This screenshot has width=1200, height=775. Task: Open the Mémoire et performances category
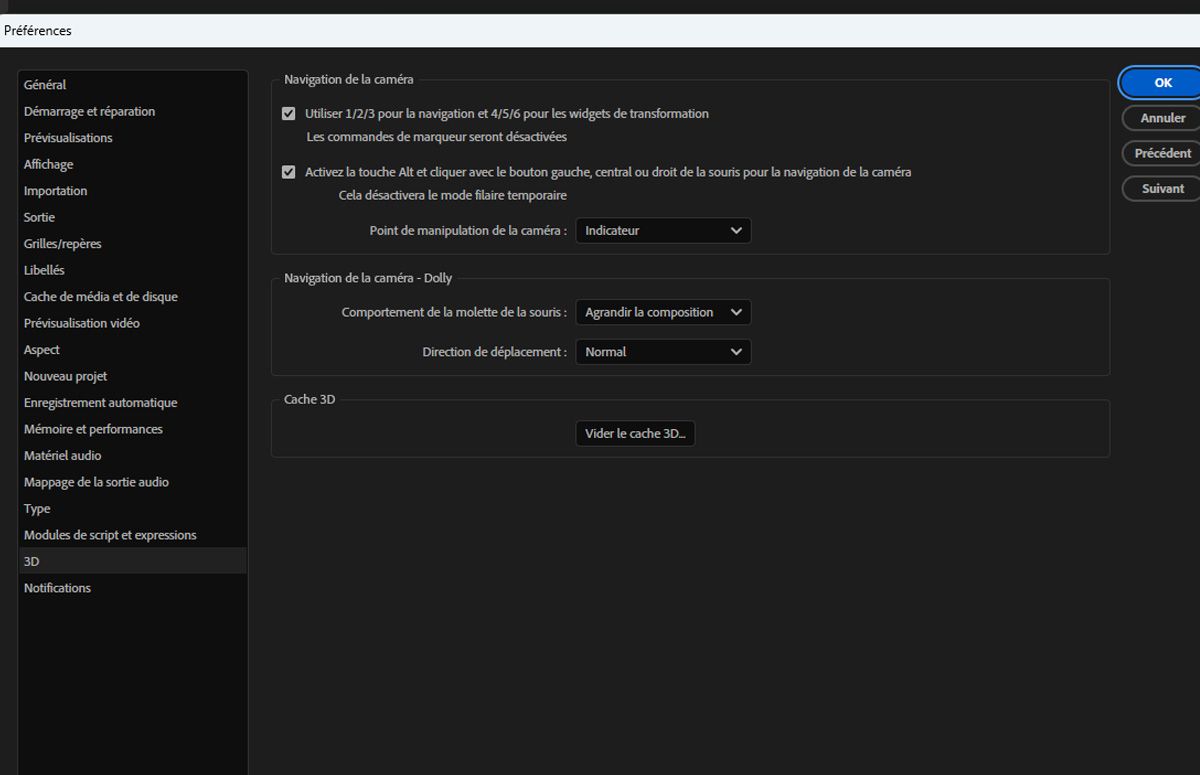click(133, 430)
